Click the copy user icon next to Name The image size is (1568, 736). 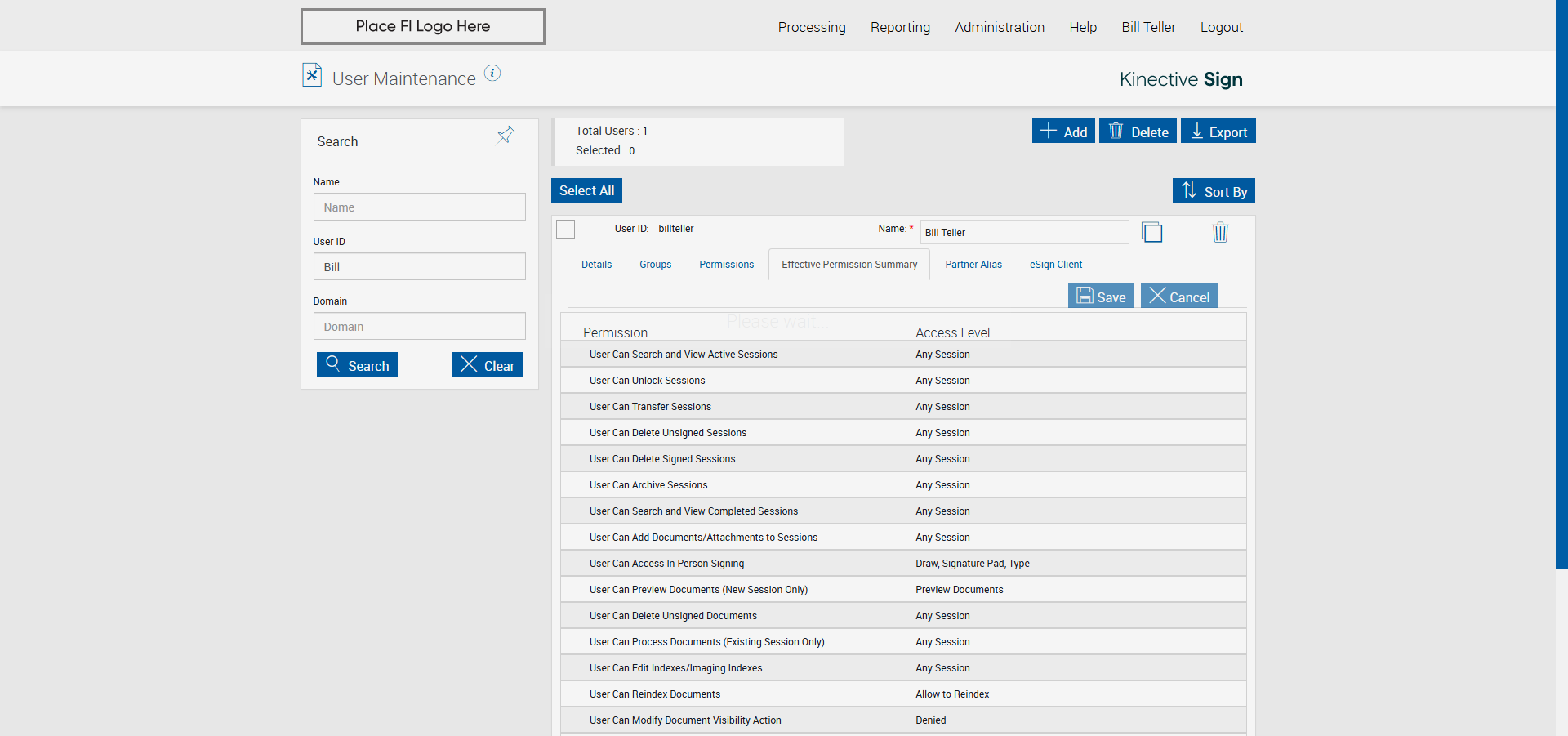(x=1151, y=233)
